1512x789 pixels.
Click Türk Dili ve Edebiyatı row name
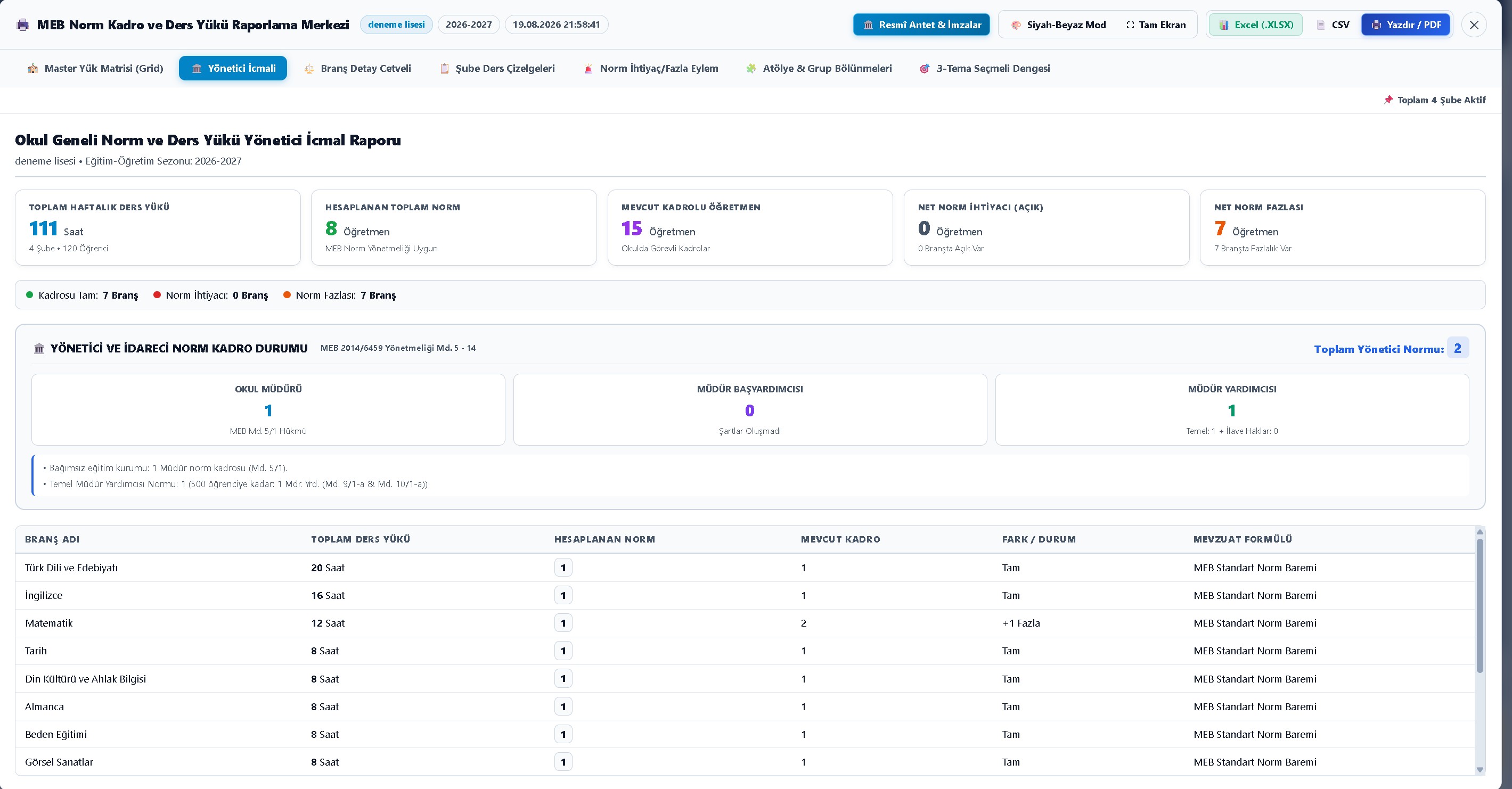click(x=71, y=568)
